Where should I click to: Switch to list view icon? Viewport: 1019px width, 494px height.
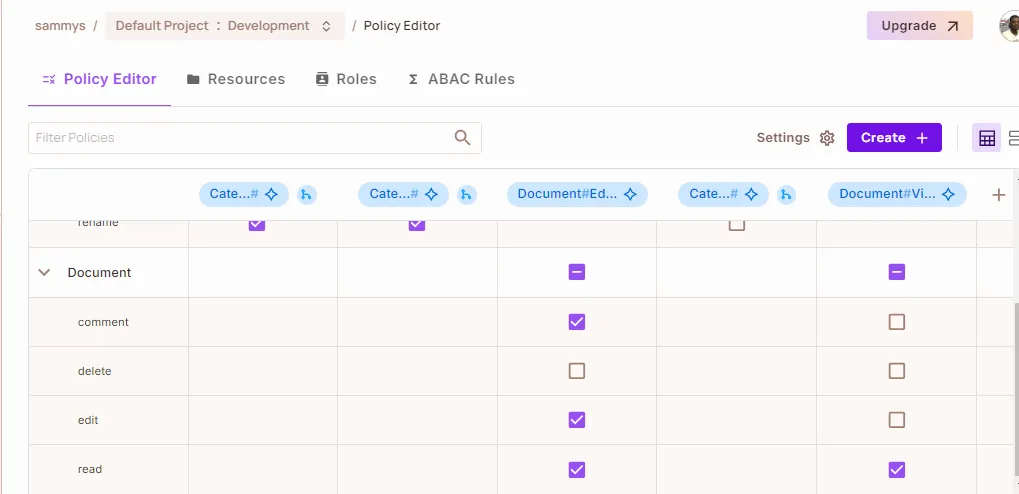pos(1012,138)
